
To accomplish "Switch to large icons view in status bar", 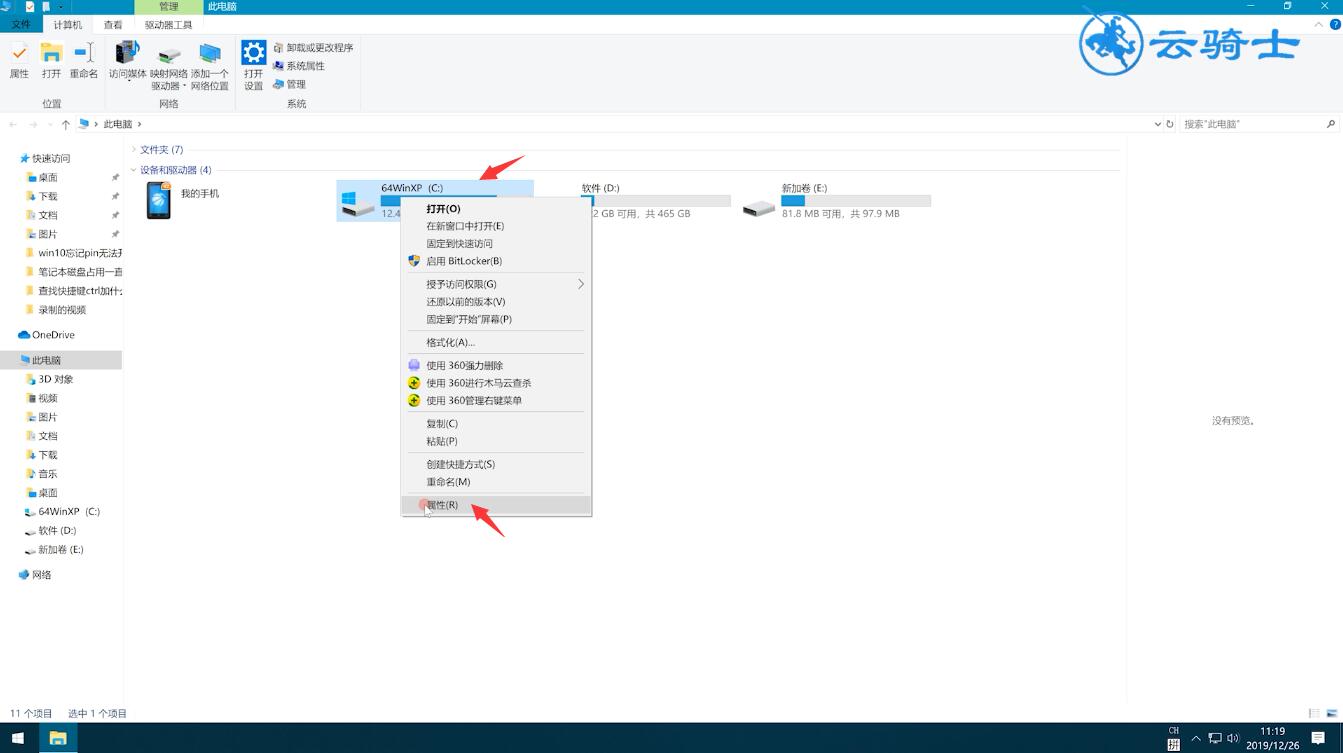I will (x=1332, y=713).
